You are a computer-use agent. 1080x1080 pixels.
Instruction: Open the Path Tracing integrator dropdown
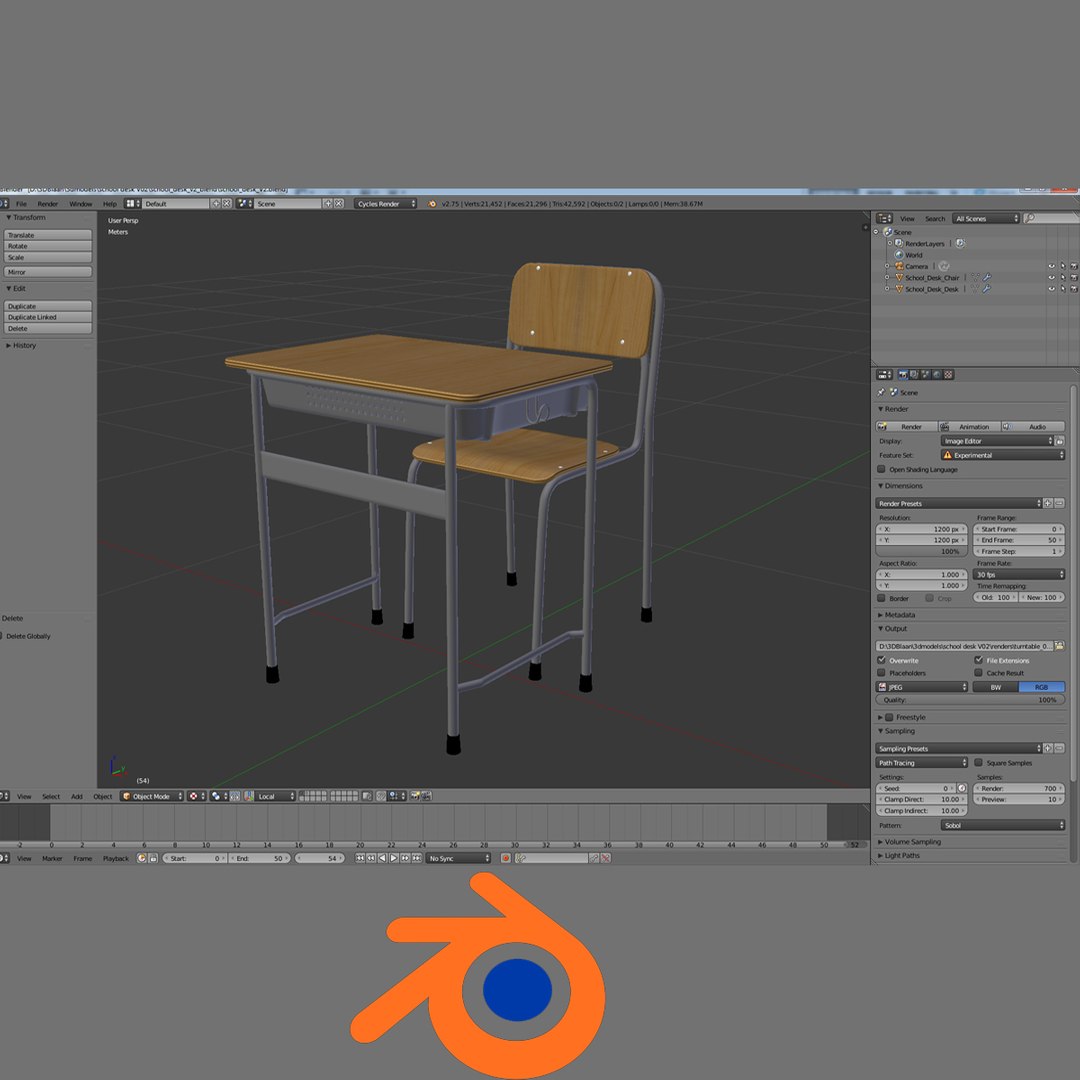922,762
